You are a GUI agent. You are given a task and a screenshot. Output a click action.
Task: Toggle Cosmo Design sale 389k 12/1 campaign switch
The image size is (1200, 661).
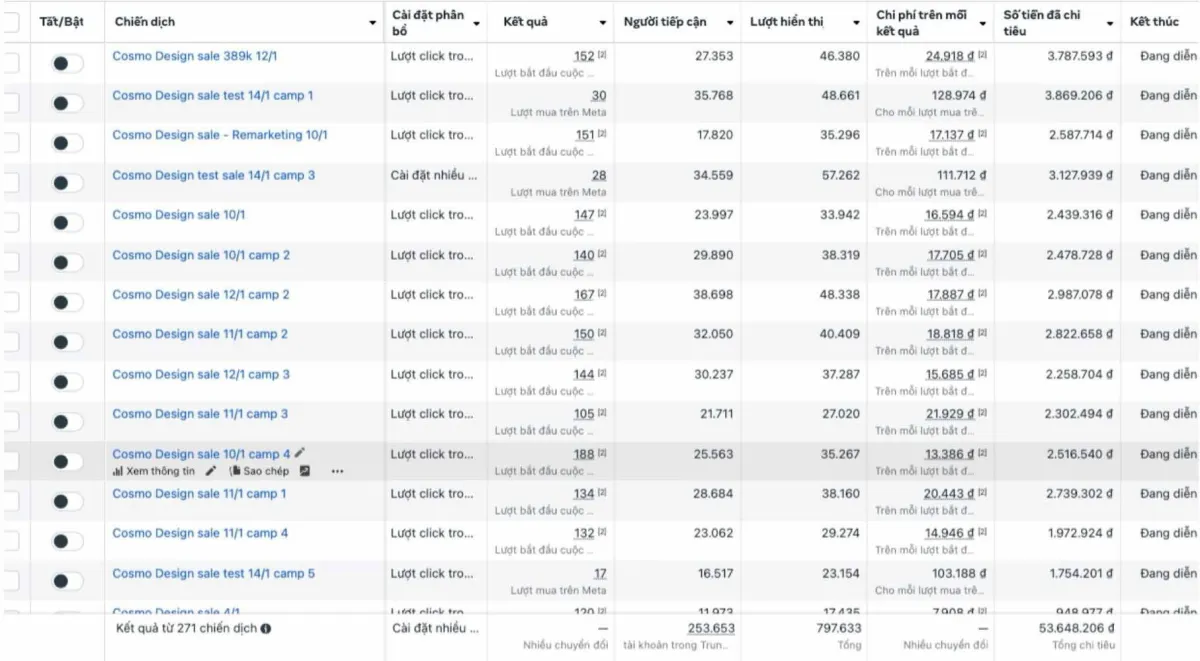68,63
